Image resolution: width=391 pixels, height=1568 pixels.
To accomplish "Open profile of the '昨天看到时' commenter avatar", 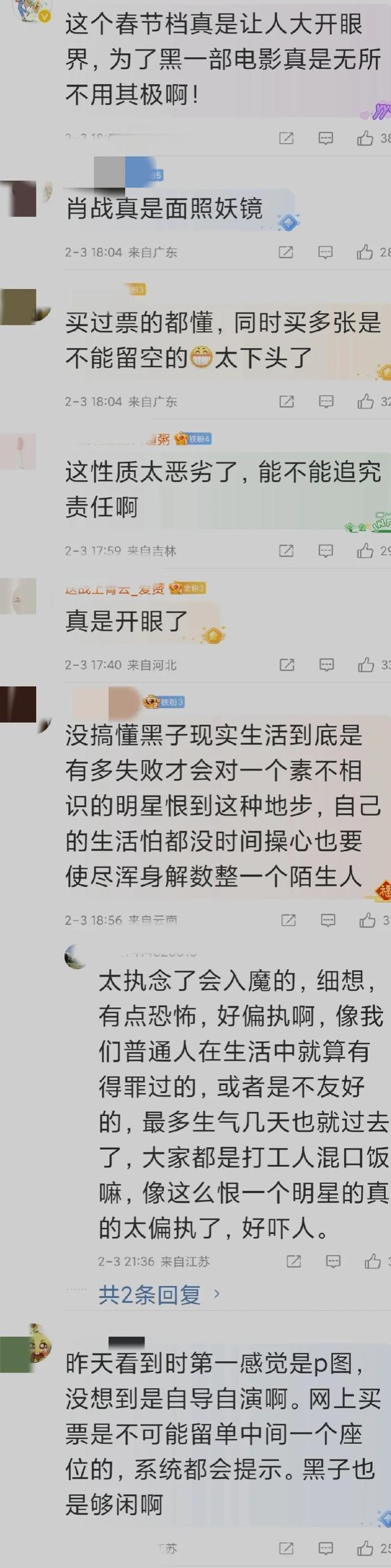I will tap(18, 1354).
